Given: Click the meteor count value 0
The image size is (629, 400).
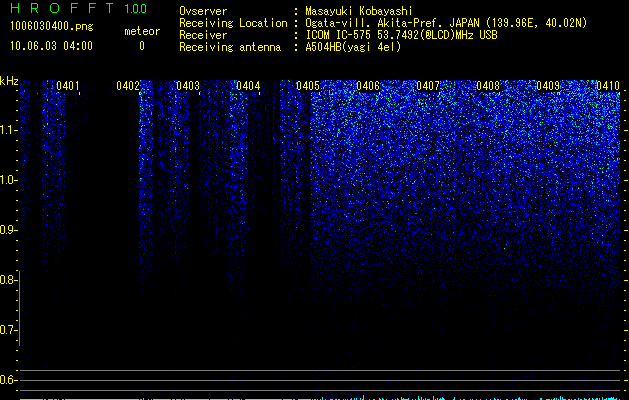Looking at the screenshot, I should pyautogui.click(x=142, y=46).
